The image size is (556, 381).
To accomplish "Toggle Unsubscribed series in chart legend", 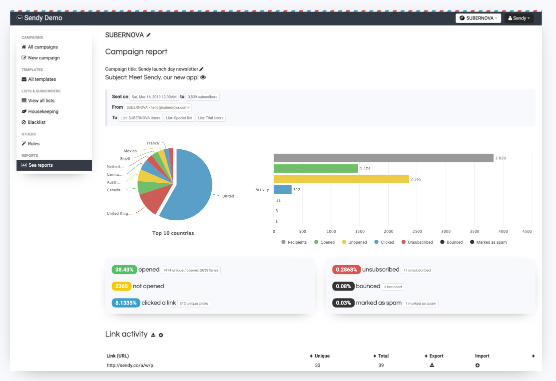I will click(x=417, y=242).
